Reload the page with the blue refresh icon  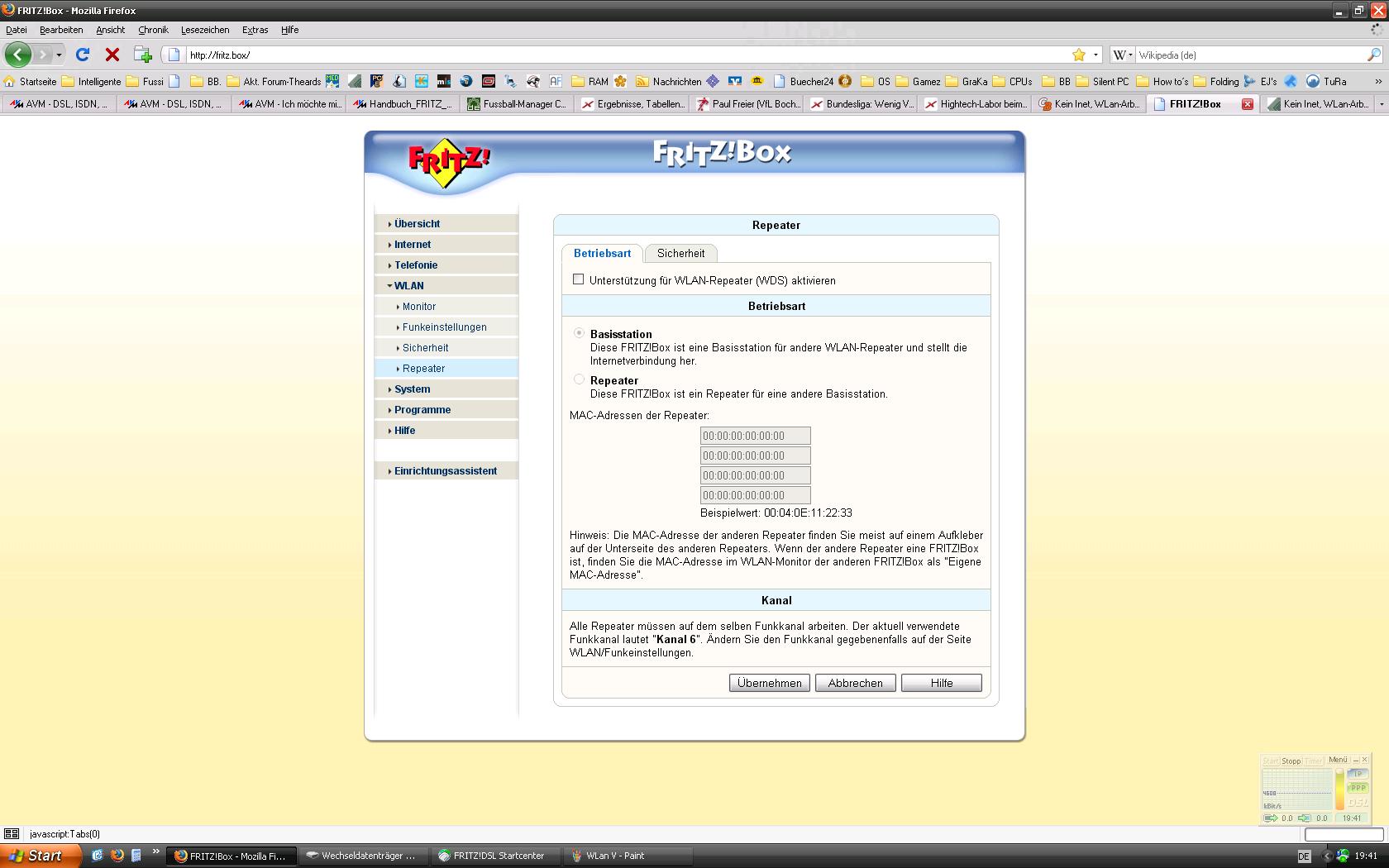click(x=83, y=55)
